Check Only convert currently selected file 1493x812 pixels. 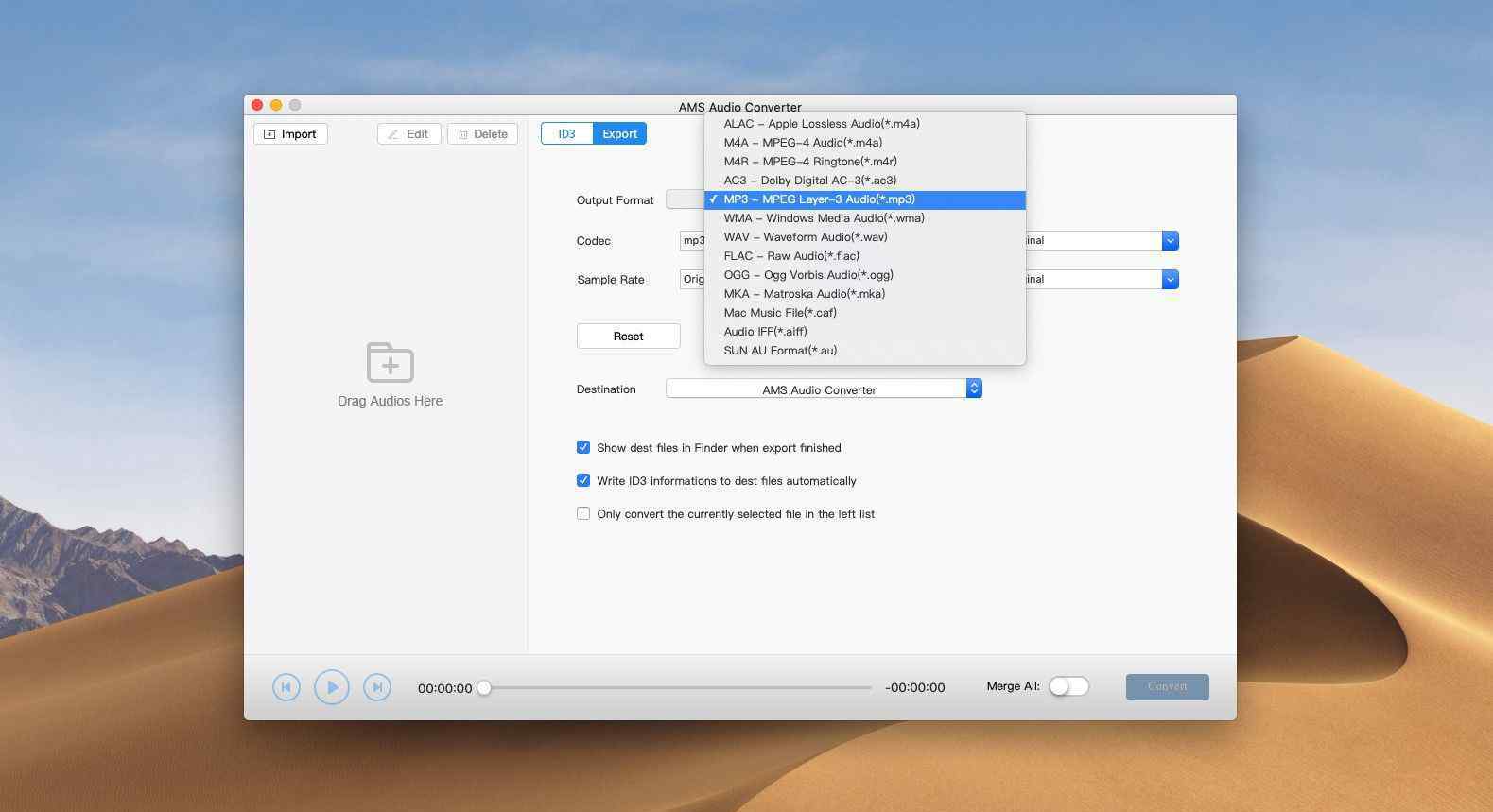(583, 513)
